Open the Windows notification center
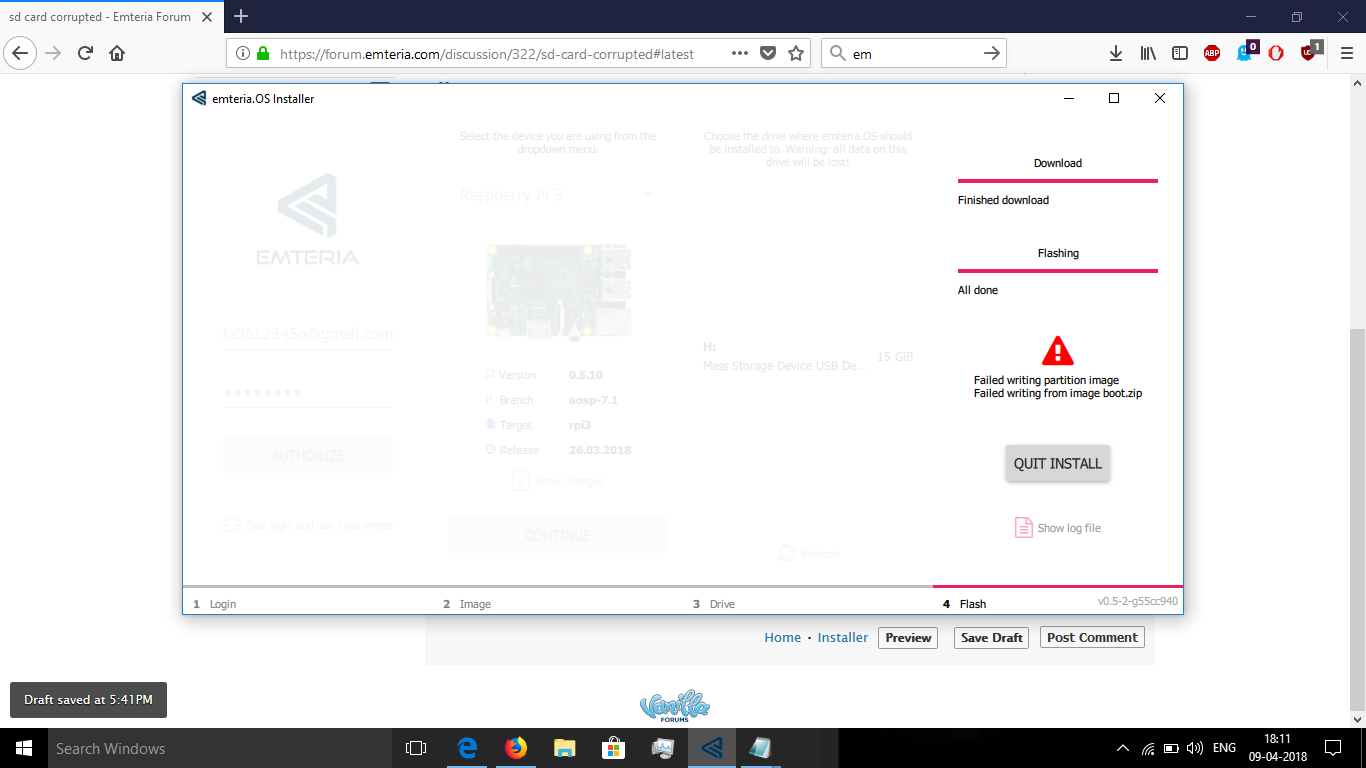Viewport: 1366px width, 768px height. 1333,748
